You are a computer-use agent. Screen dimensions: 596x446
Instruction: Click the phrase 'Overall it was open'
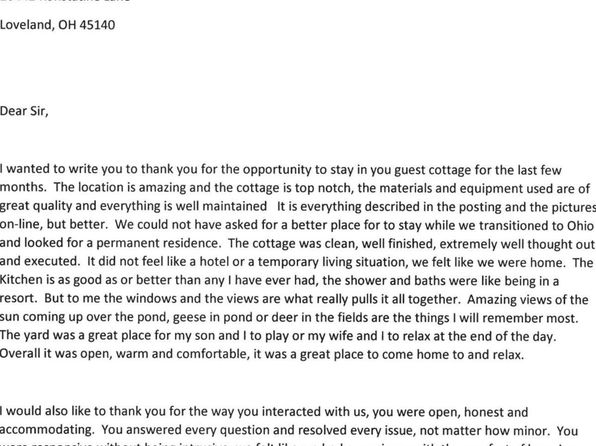[x=55, y=354]
